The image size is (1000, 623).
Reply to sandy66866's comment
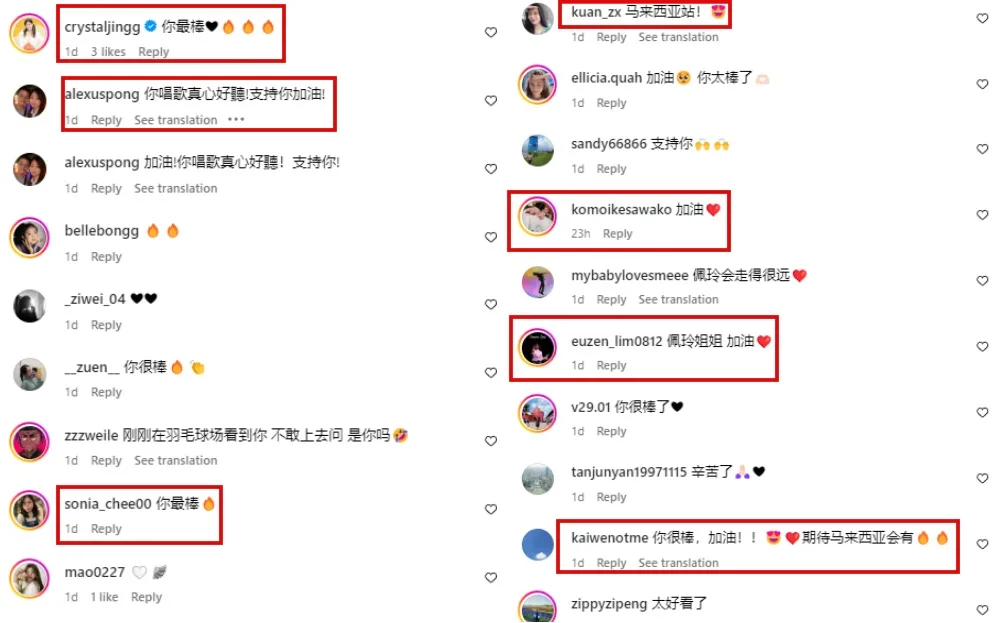(x=611, y=169)
